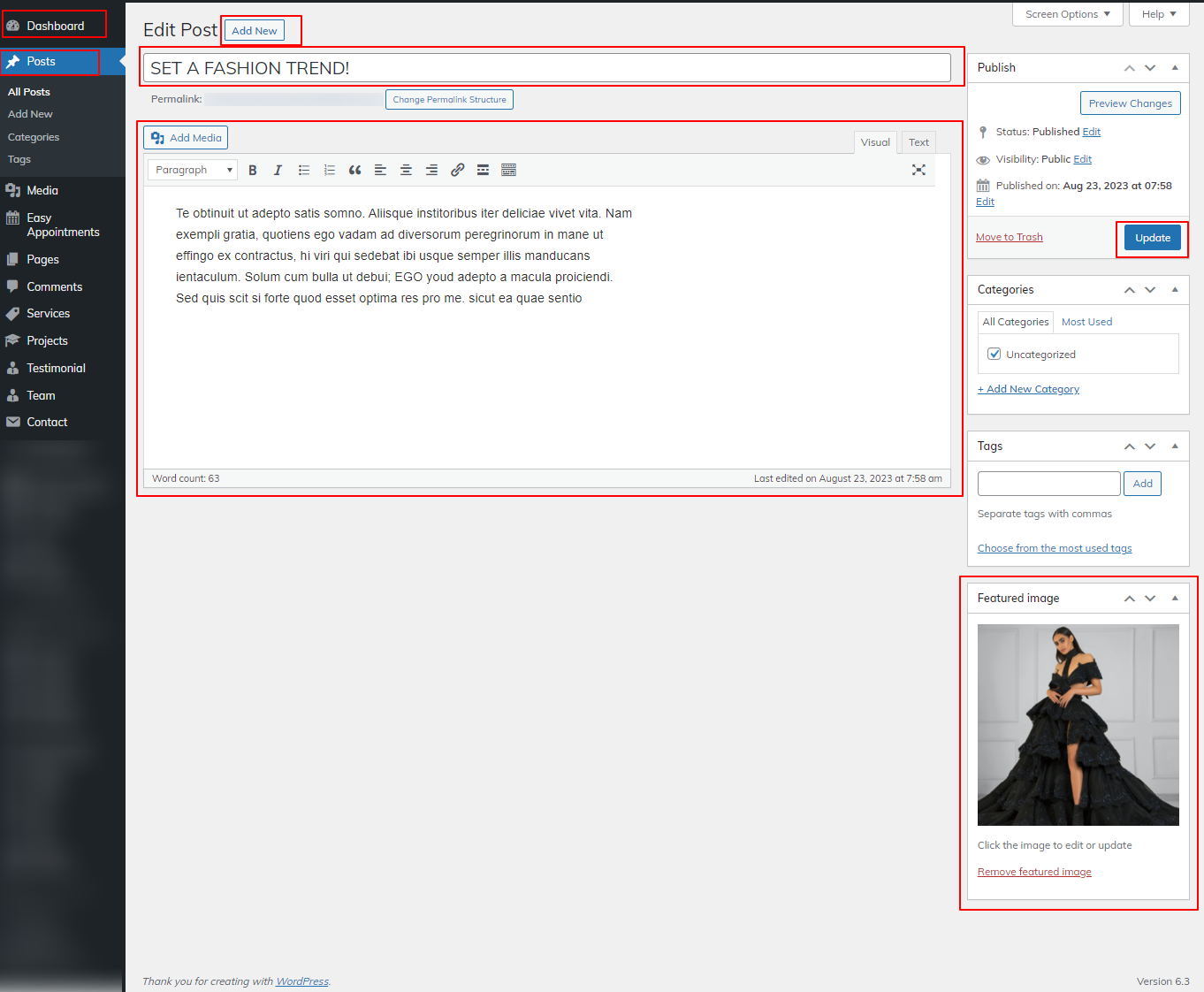Viewport: 1204px width, 992px height.
Task: Insert a numbered list
Action: click(x=329, y=171)
